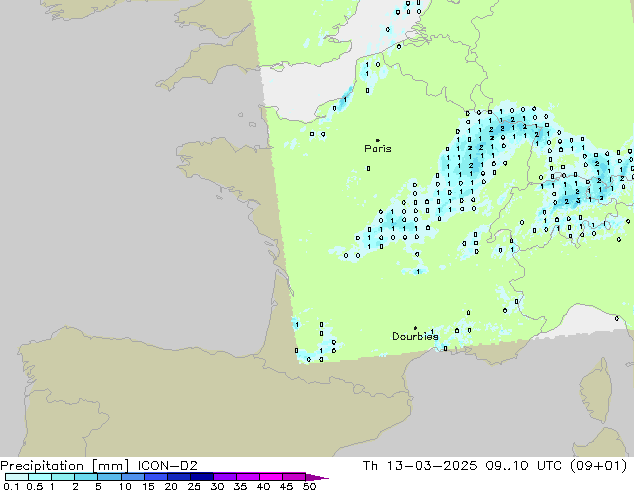Screen dimensions: 634x490
Task: Click the Th 13-03-2025 date text
Action: coord(420,466)
